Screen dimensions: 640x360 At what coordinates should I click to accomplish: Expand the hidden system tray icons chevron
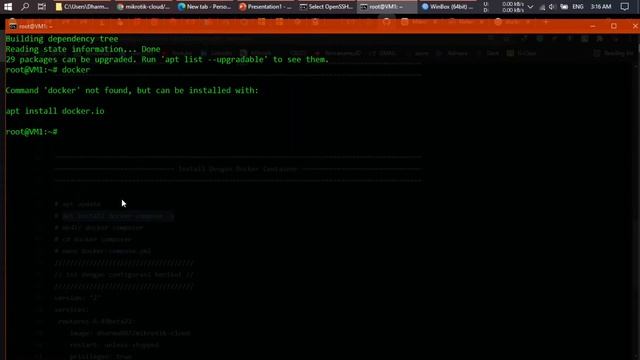530,7
